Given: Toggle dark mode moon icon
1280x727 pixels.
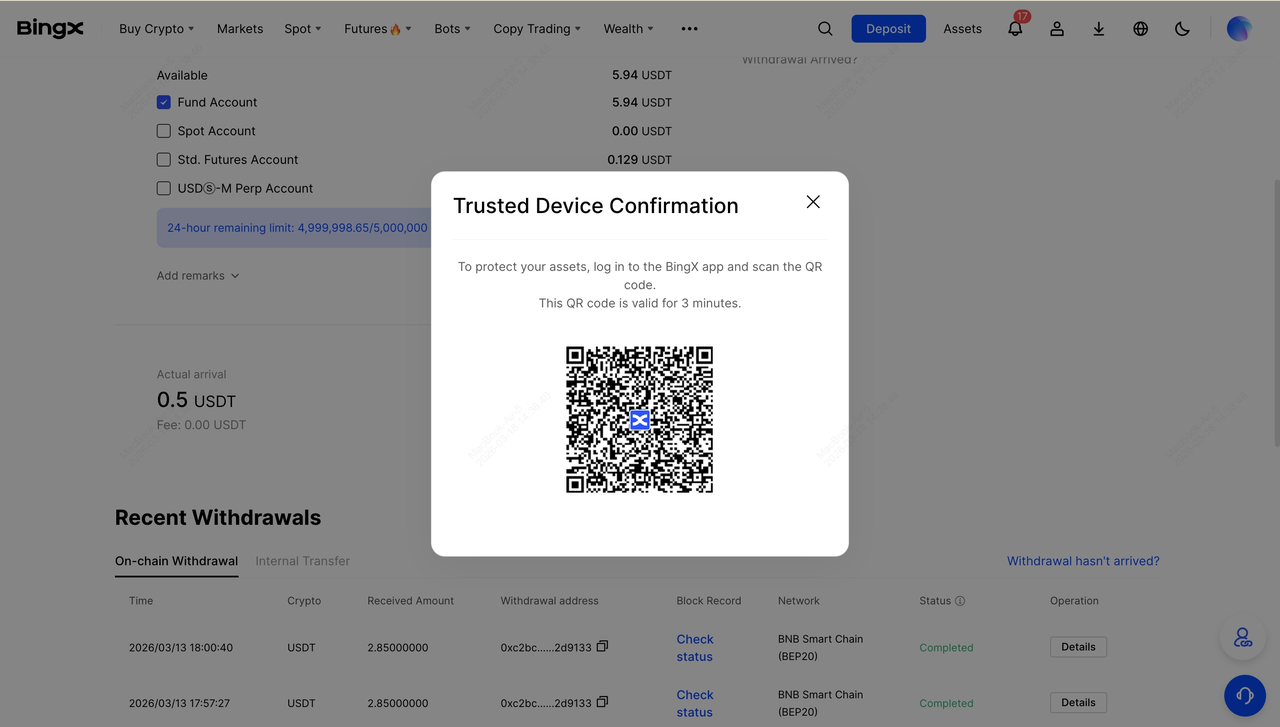Looking at the screenshot, I should (1183, 29).
